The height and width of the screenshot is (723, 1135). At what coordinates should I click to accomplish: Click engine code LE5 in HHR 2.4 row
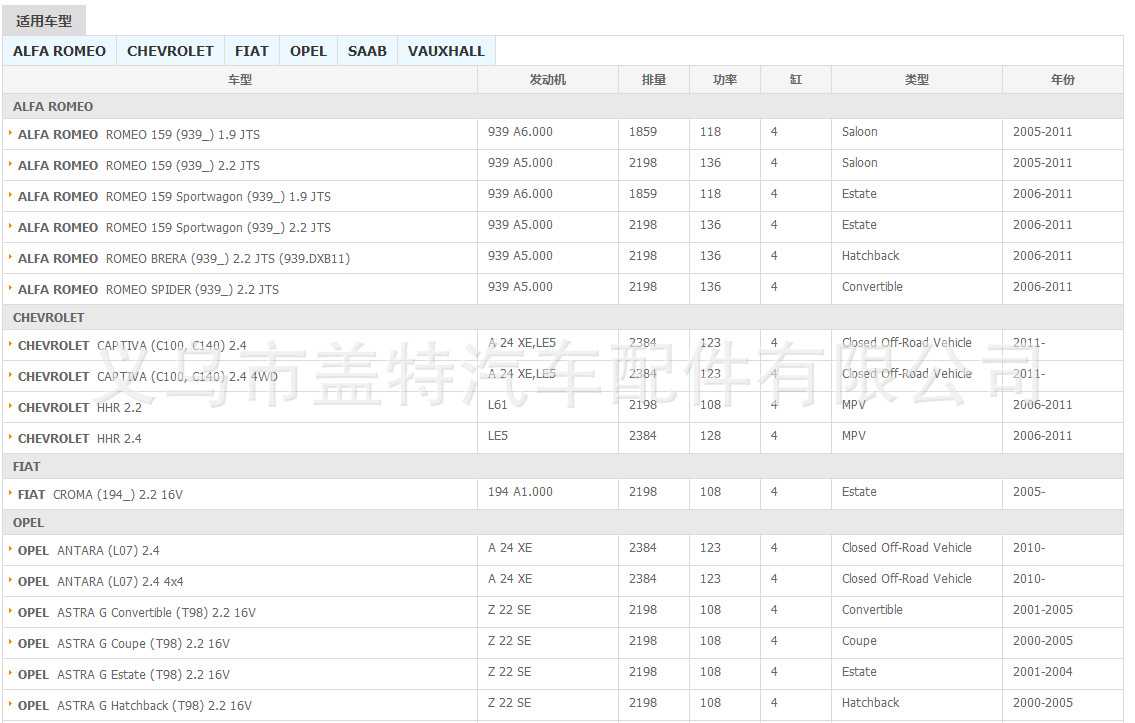coord(498,436)
